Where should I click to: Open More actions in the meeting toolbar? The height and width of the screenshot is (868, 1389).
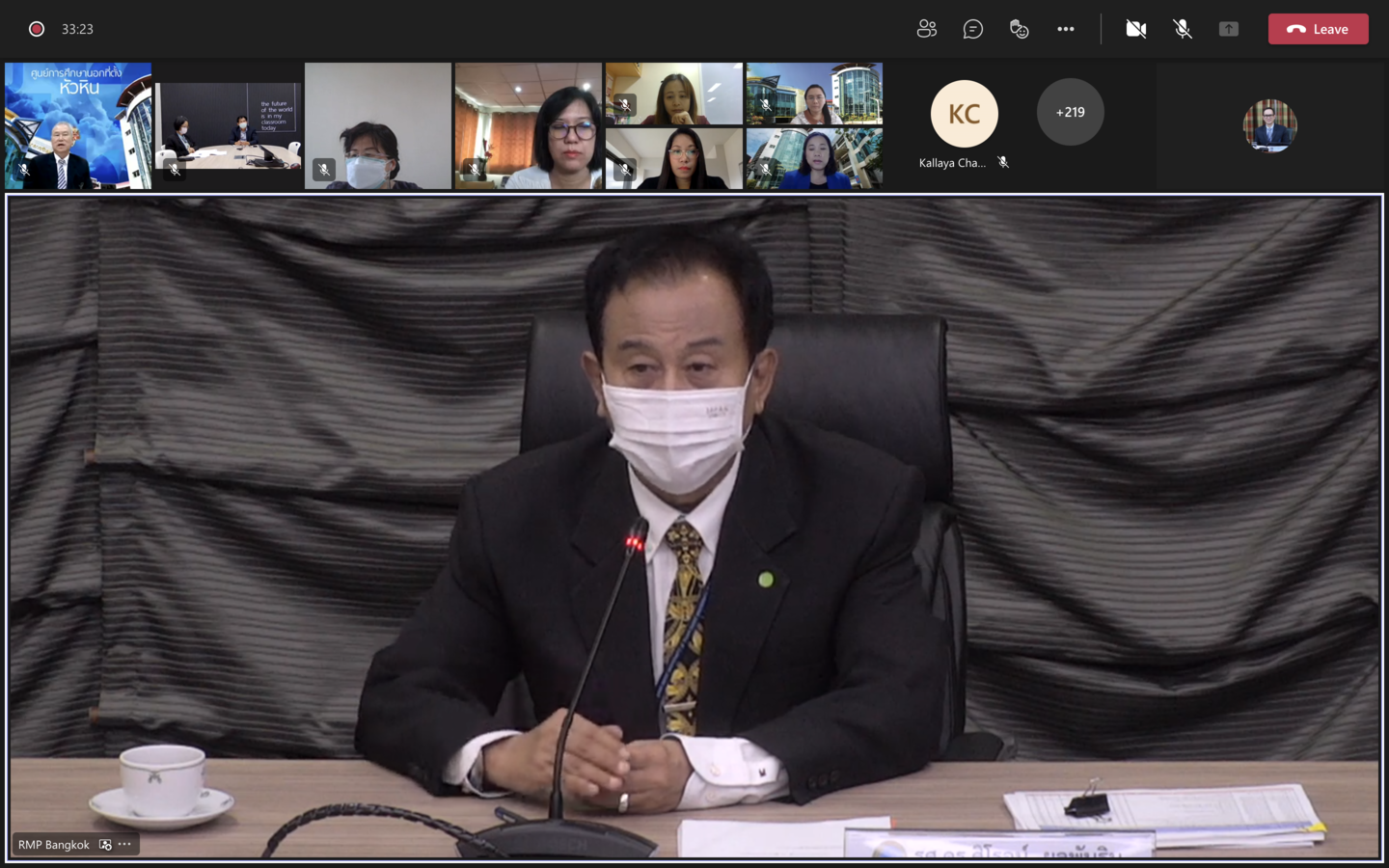click(x=1066, y=29)
